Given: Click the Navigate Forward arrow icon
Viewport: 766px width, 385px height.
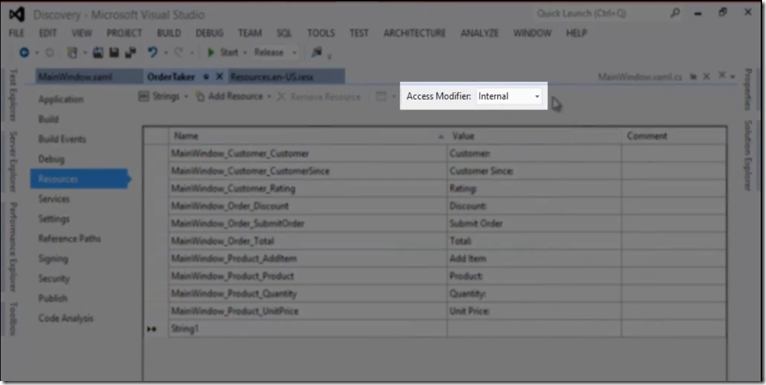Looking at the screenshot, I should coord(49,52).
